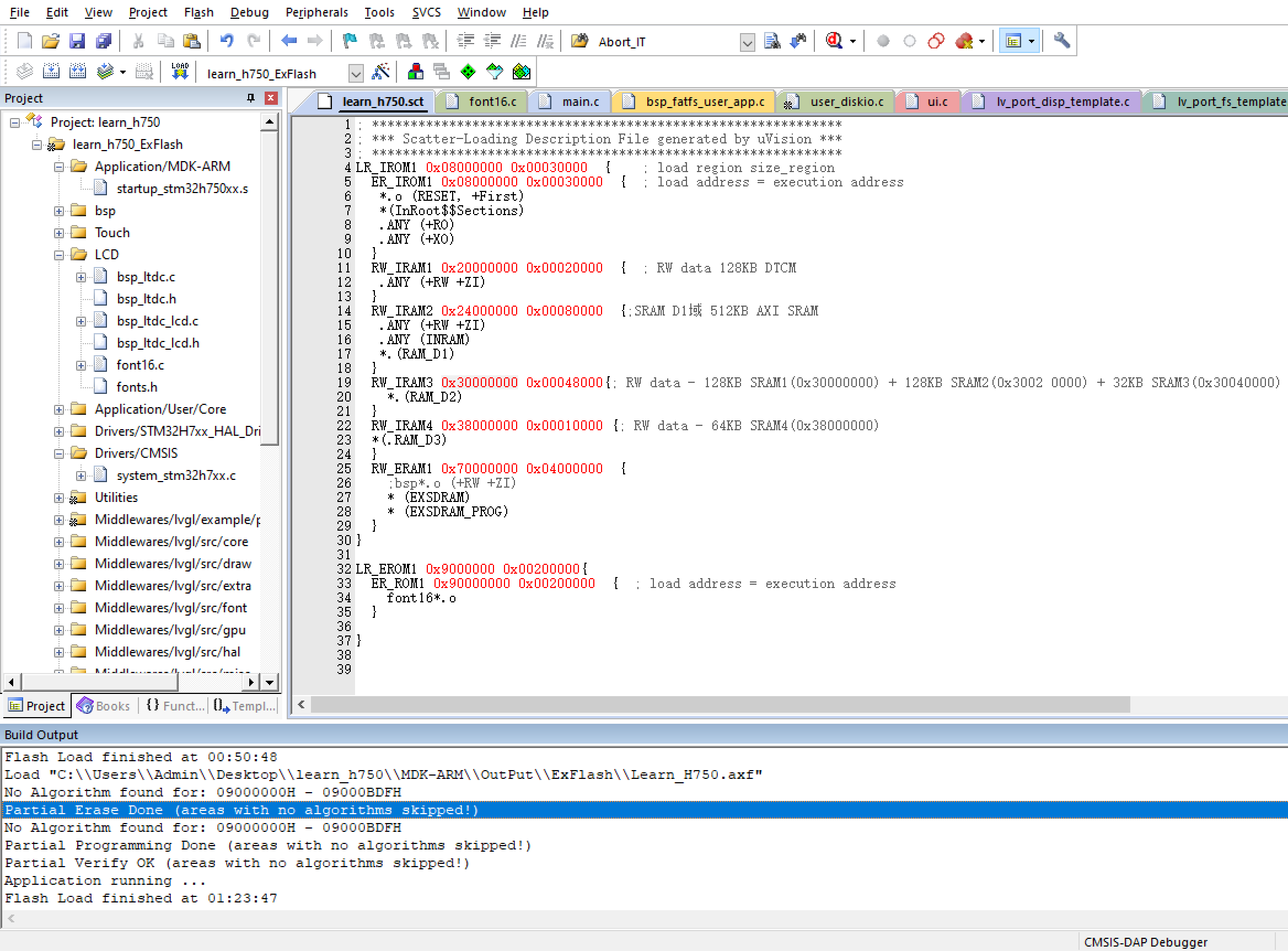Click the Insert Breakpoint red dot icon
The height and width of the screenshot is (951, 1288).
(x=883, y=41)
